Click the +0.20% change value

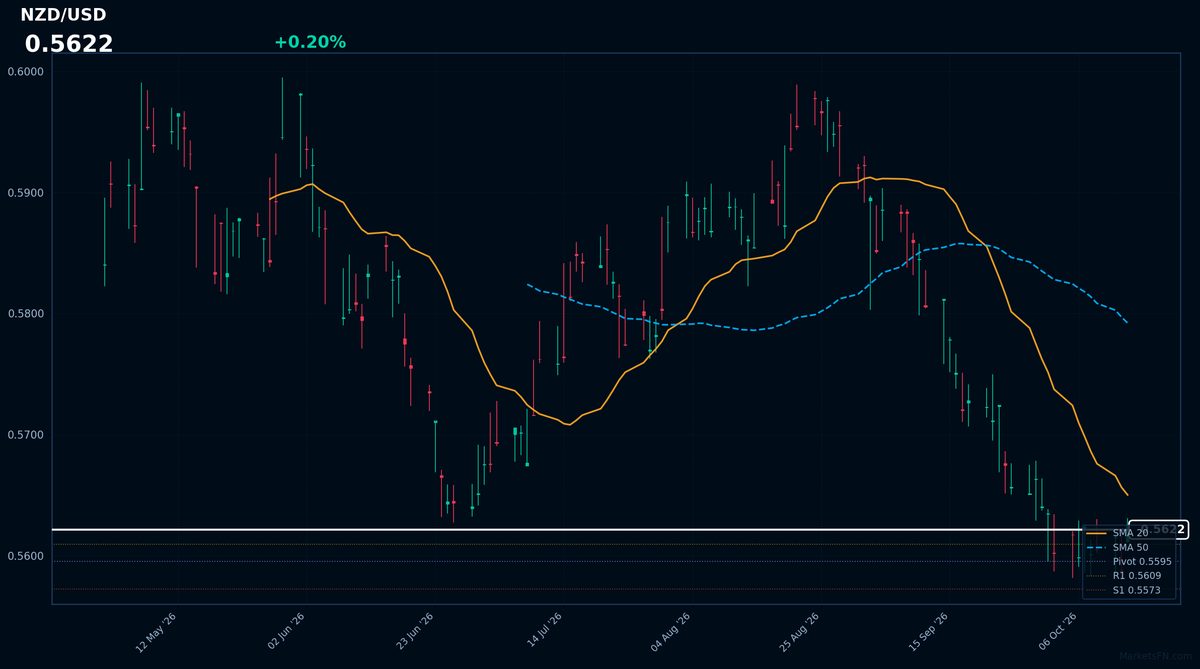pyautogui.click(x=310, y=42)
